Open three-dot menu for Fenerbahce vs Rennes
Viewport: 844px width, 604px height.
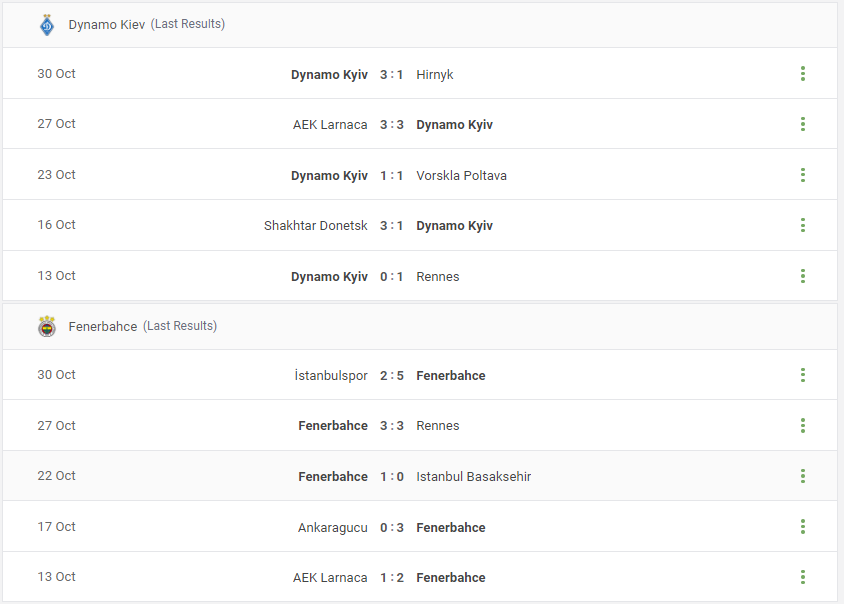[803, 425]
